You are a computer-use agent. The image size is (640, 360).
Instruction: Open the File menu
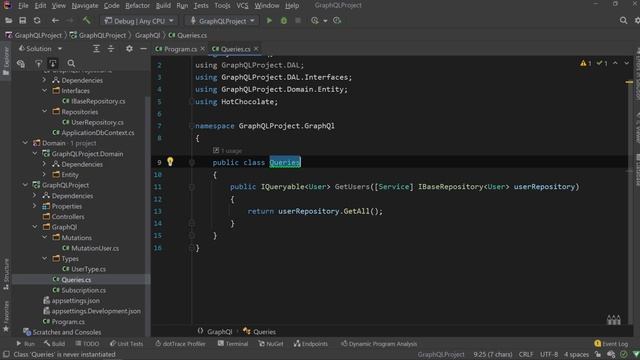tap(23, 6)
